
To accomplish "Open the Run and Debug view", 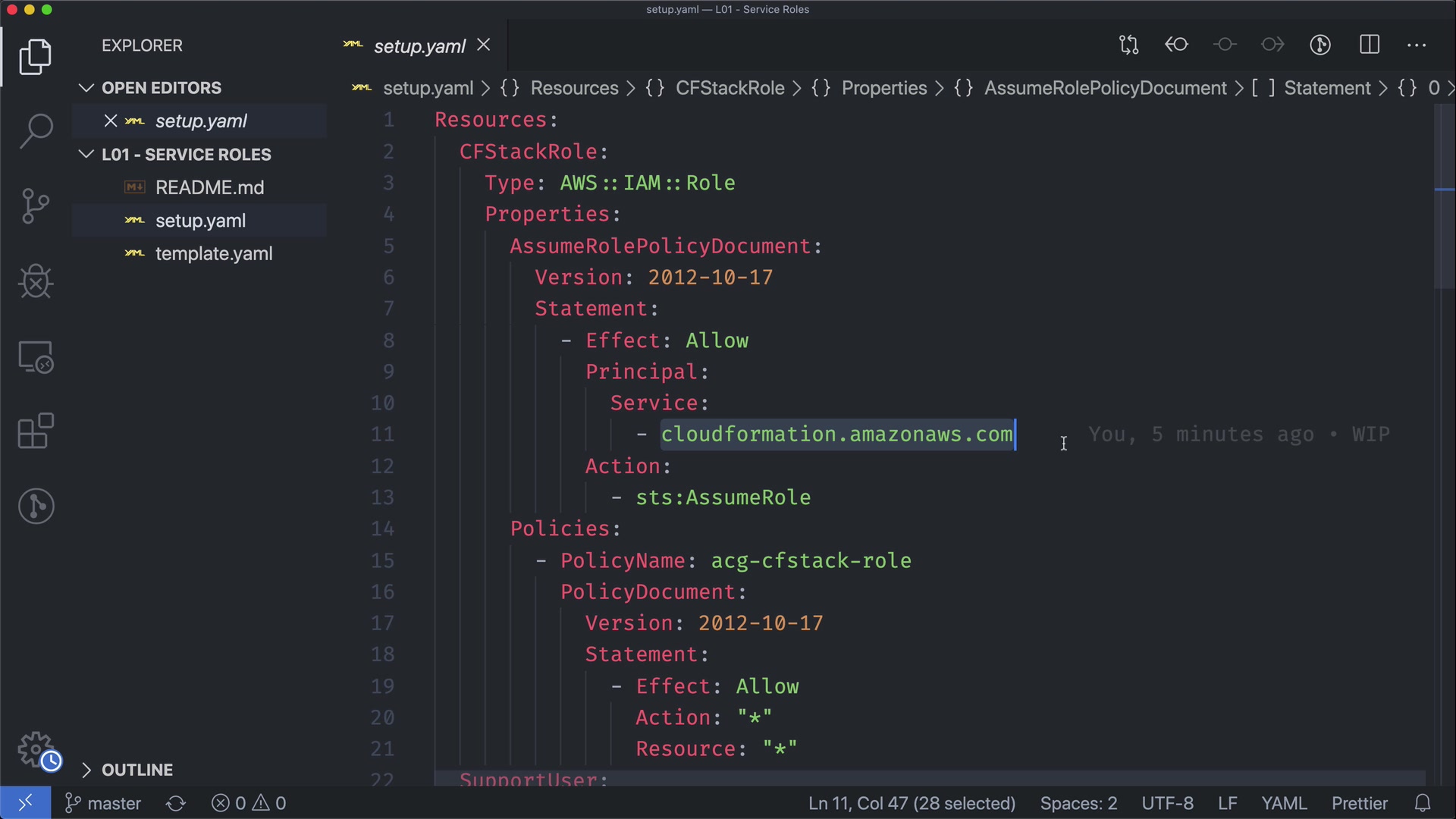I will [36, 281].
